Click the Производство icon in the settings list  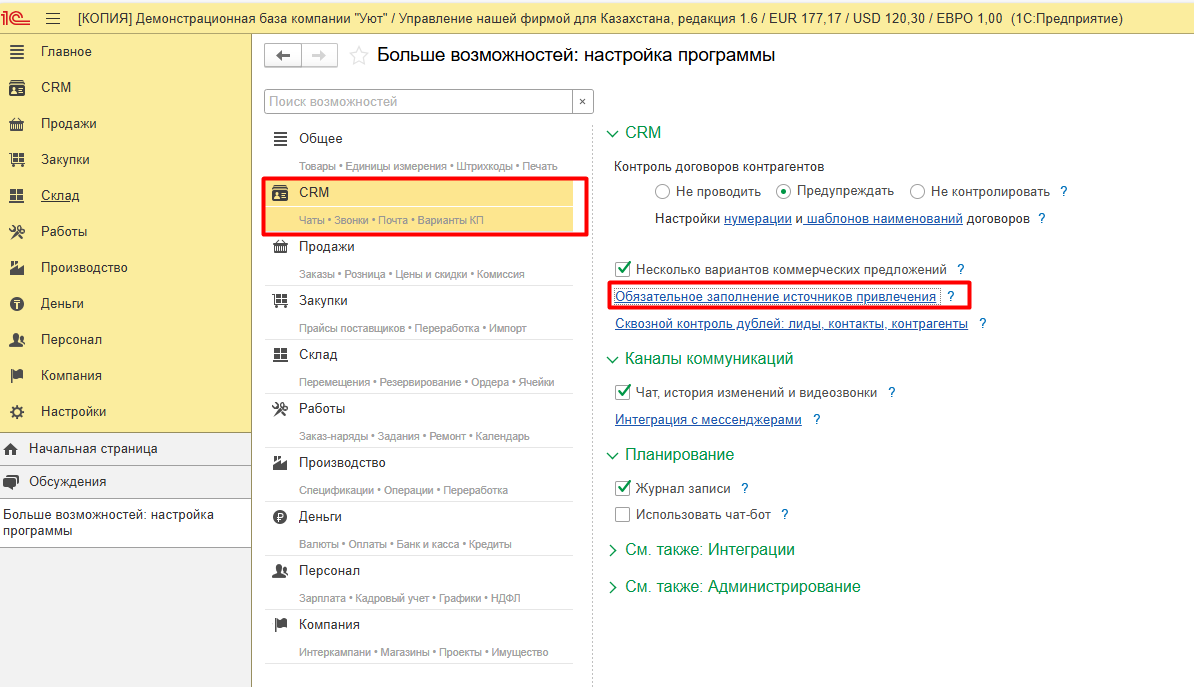pos(281,463)
